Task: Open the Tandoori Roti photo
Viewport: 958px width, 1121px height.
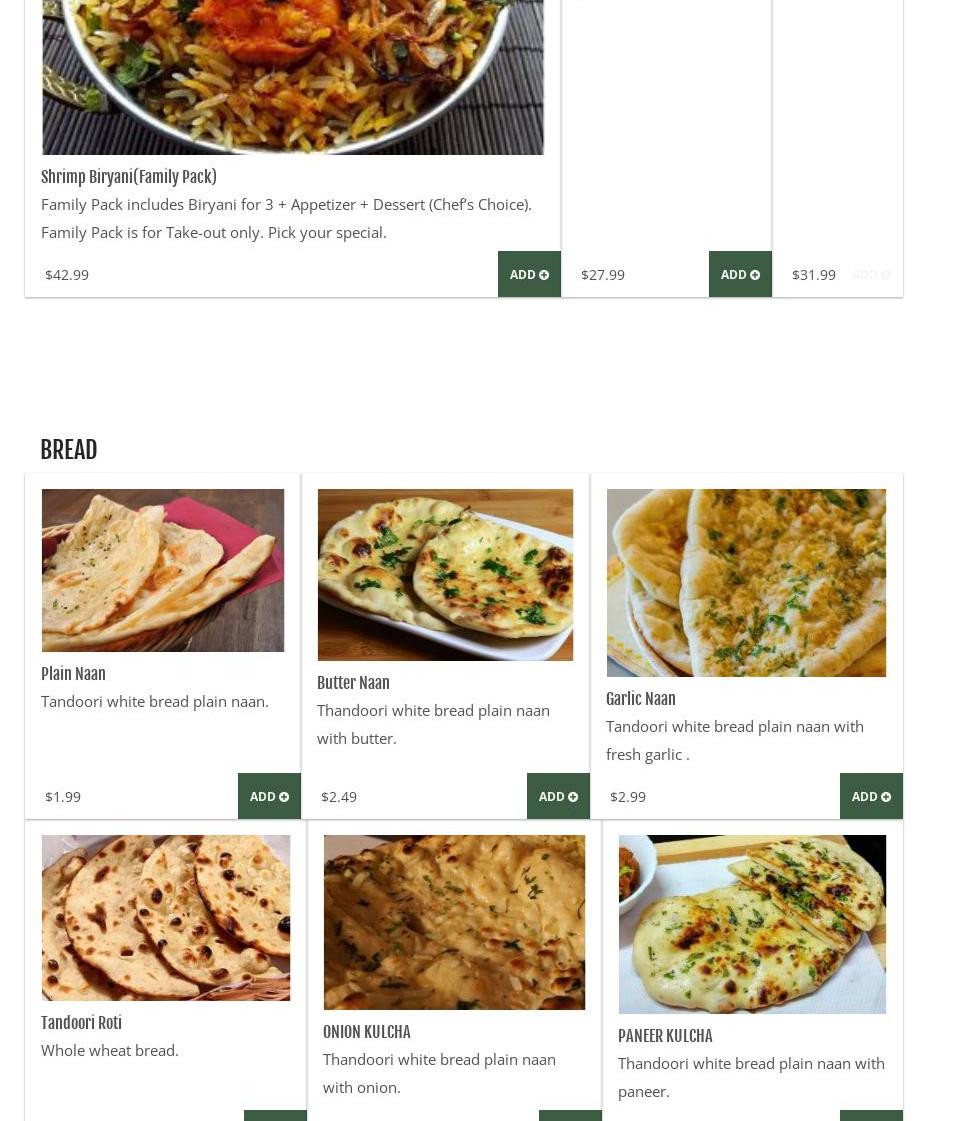Action: click(x=166, y=918)
